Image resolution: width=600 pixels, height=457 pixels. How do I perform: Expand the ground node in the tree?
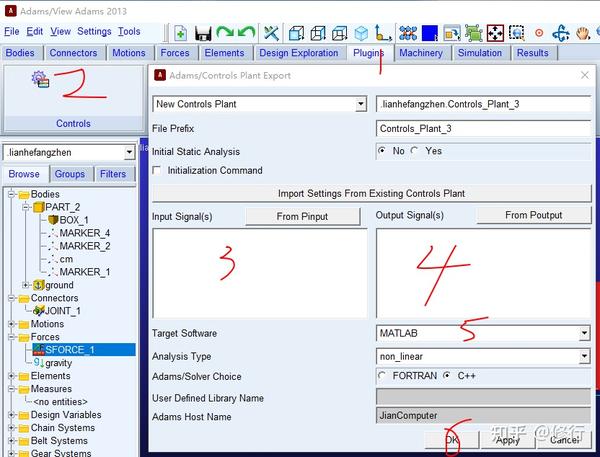click(x=26, y=285)
